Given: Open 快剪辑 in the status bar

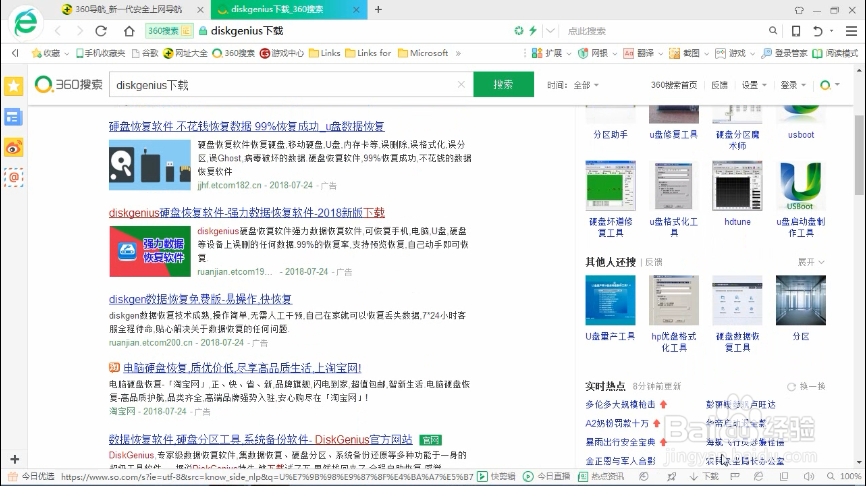Looking at the screenshot, I should [497, 476].
